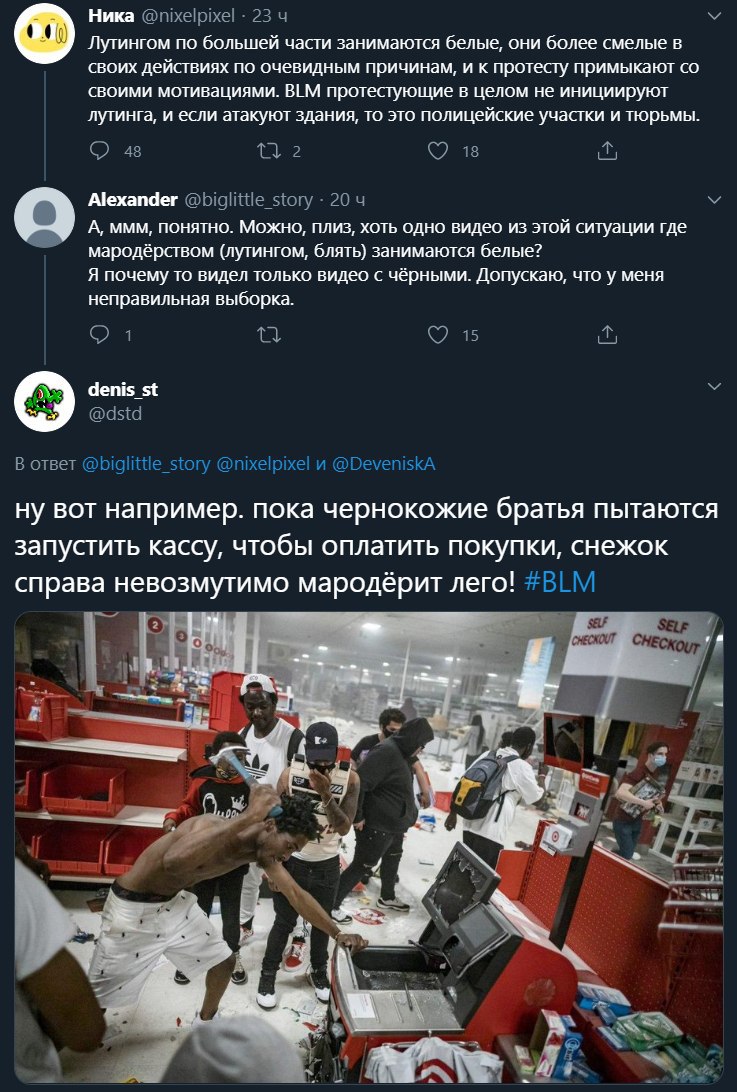This screenshot has height=1092, width=737.
Task: Reply to Alexander's tweet via comment icon
Action: (x=100, y=335)
